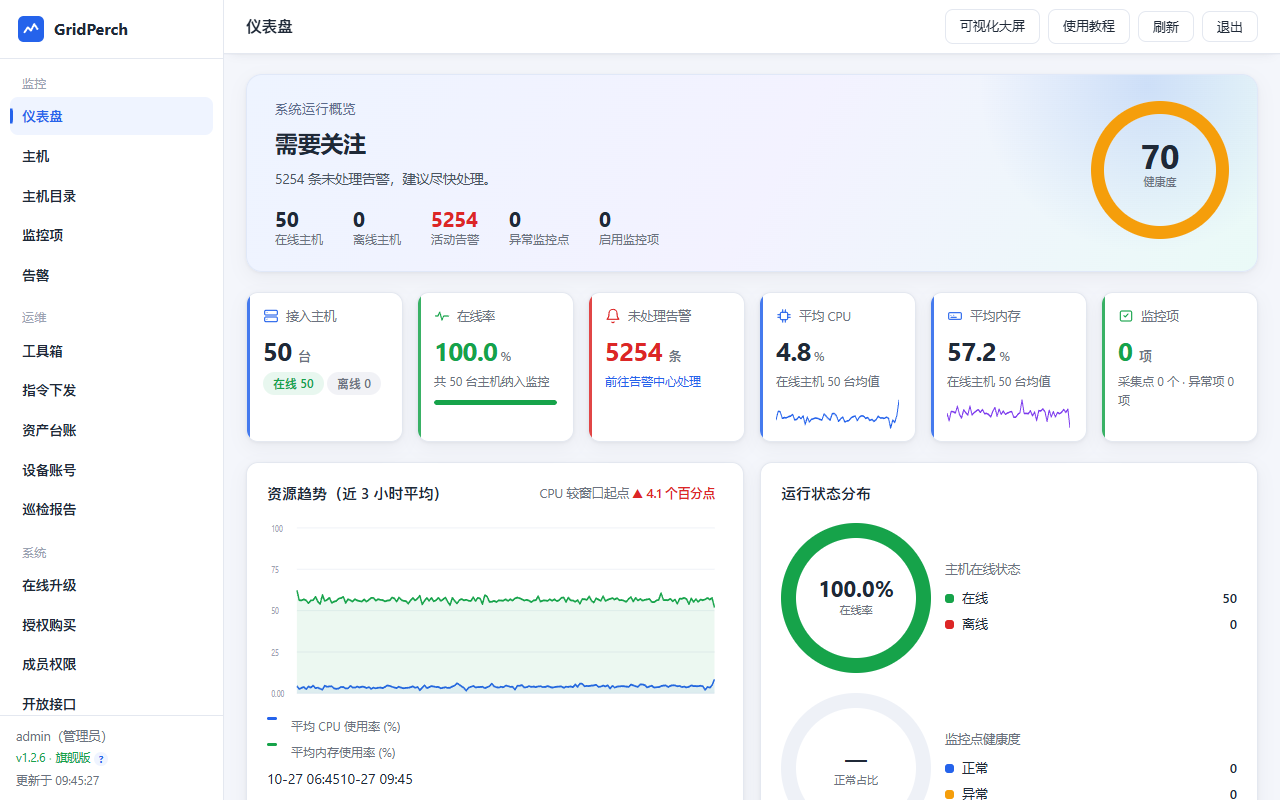Go to 在线升级

tap(111, 585)
